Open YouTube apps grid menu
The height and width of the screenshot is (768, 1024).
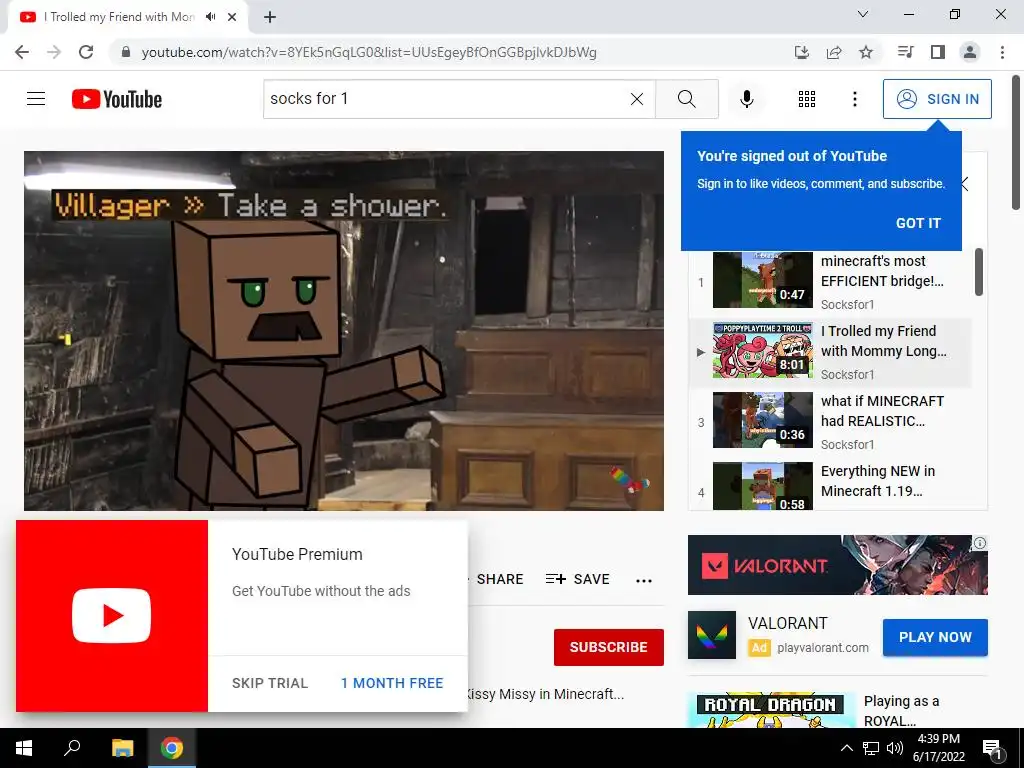(807, 99)
